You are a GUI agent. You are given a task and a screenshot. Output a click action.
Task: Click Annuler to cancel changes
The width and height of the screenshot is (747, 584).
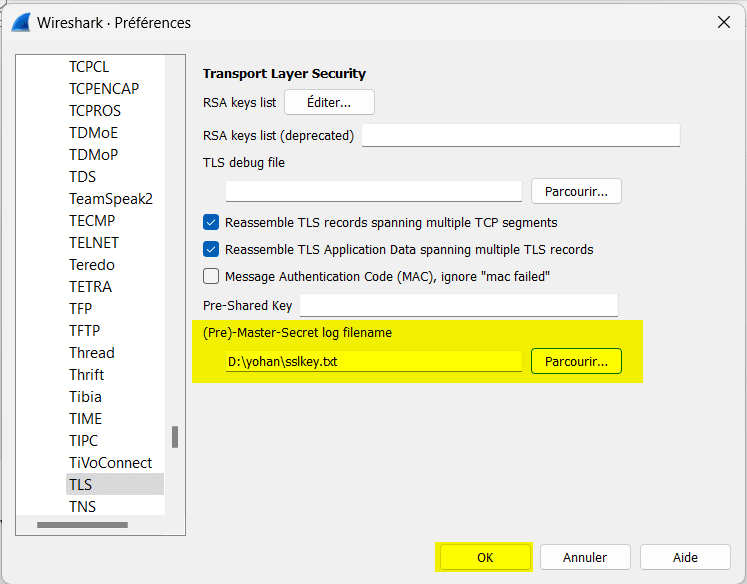pos(585,558)
